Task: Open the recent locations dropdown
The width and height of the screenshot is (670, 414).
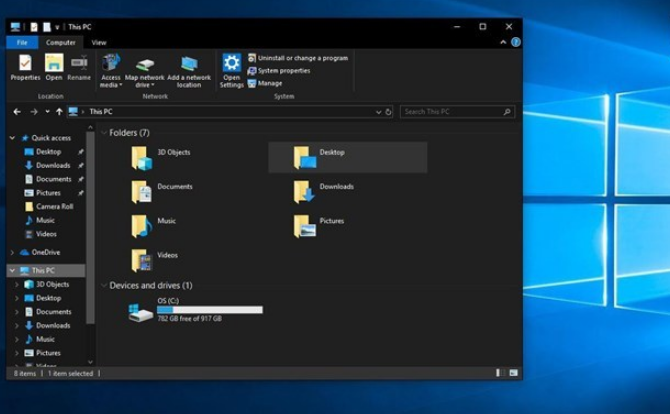Action: pyautogui.click(x=47, y=112)
